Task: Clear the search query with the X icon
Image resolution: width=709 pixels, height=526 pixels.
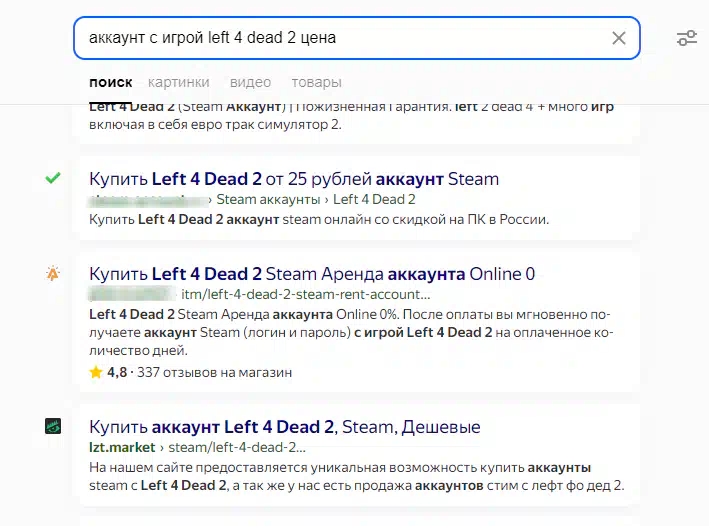Action: [x=619, y=38]
